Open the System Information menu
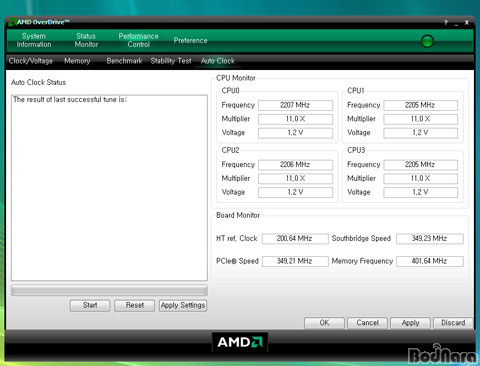The width and height of the screenshot is (480, 366). coord(34,40)
